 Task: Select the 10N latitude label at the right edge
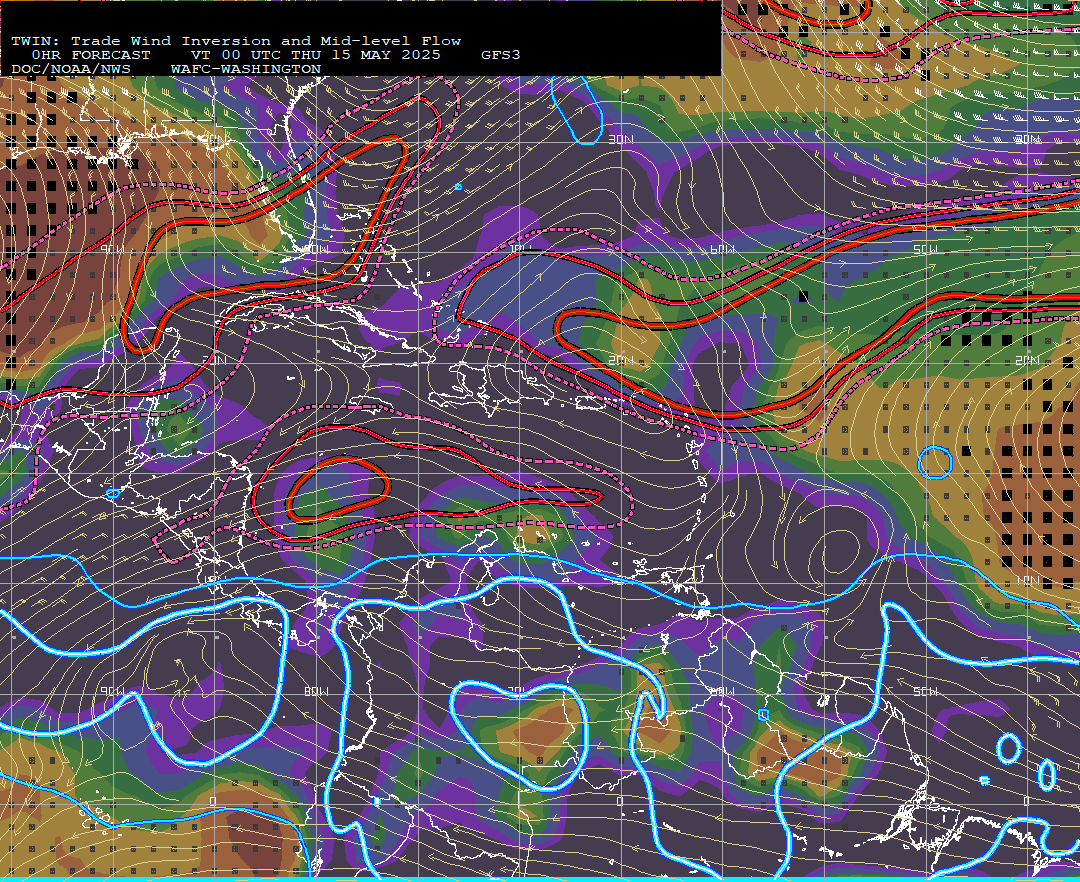1027,581
